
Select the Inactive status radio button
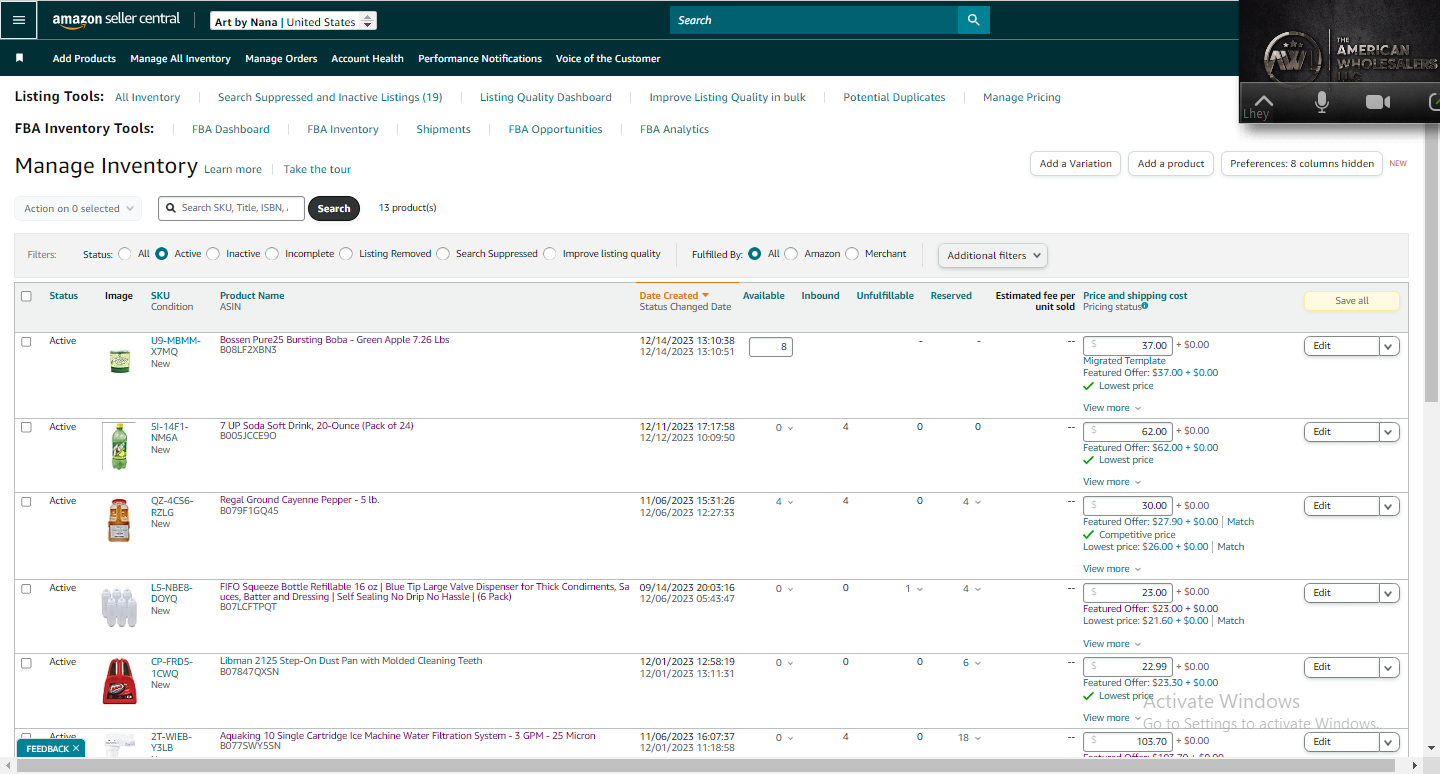click(213, 254)
